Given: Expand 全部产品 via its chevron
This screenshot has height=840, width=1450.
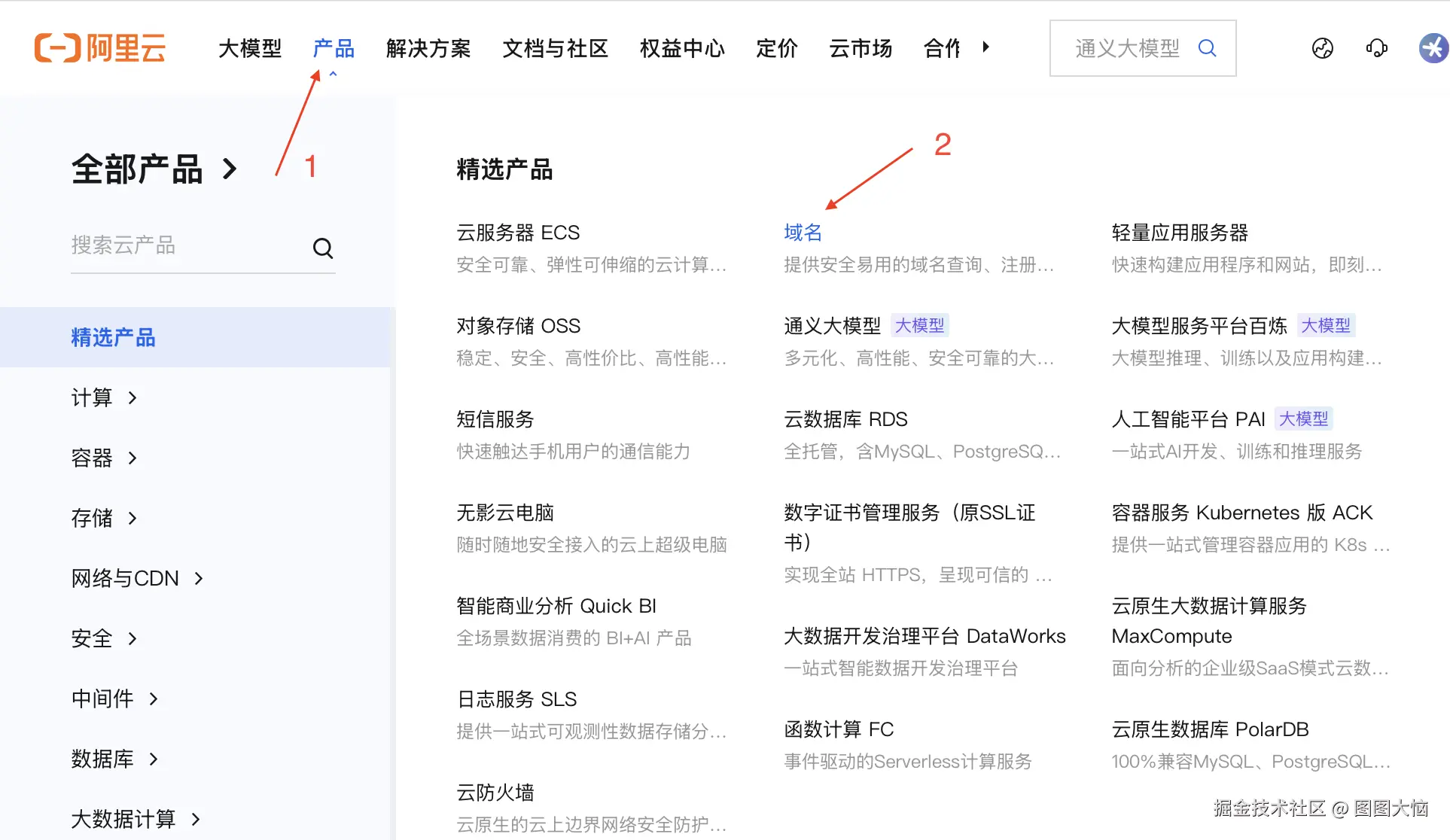Looking at the screenshot, I should (x=230, y=169).
